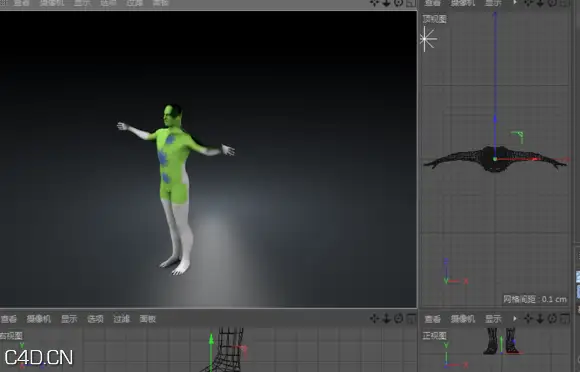Open the 面板 menu of the right view

148,319
